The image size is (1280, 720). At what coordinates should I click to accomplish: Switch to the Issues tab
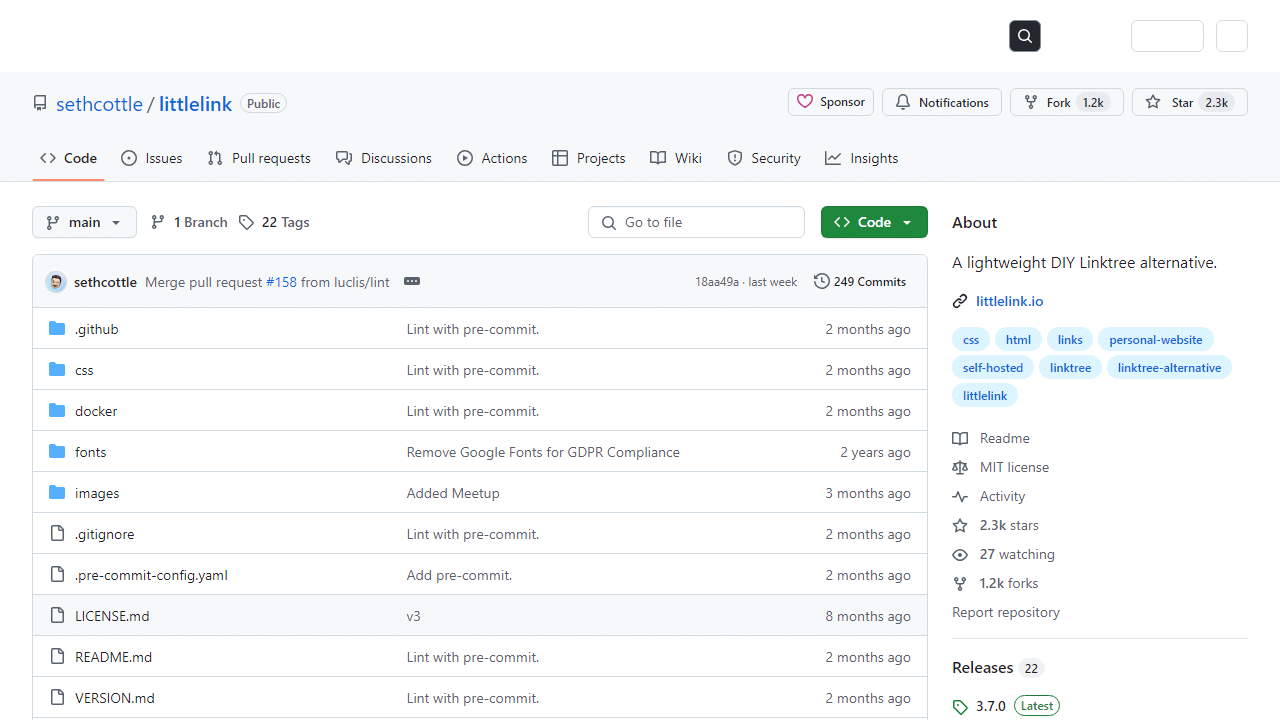152,158
